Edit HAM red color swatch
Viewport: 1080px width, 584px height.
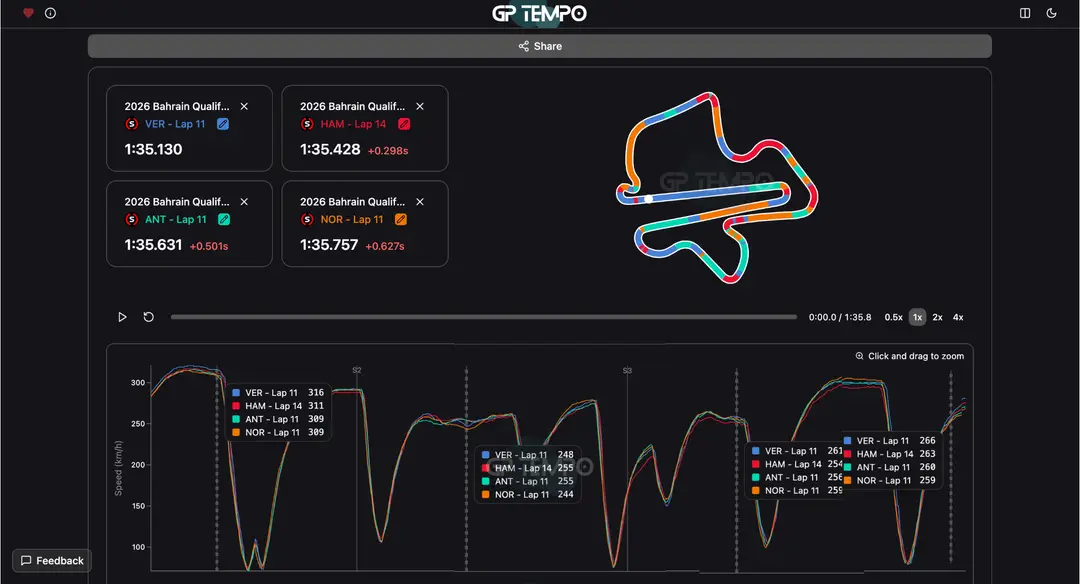point(404,124)
